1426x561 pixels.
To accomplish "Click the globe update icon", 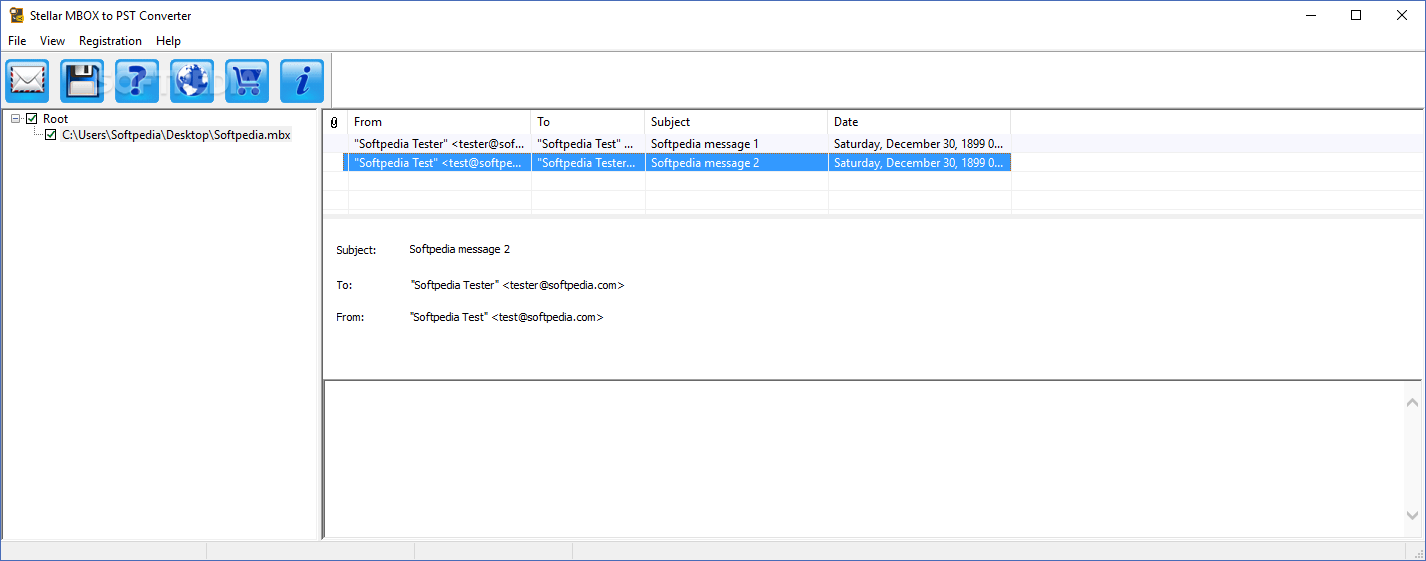I will coord(192,81).
